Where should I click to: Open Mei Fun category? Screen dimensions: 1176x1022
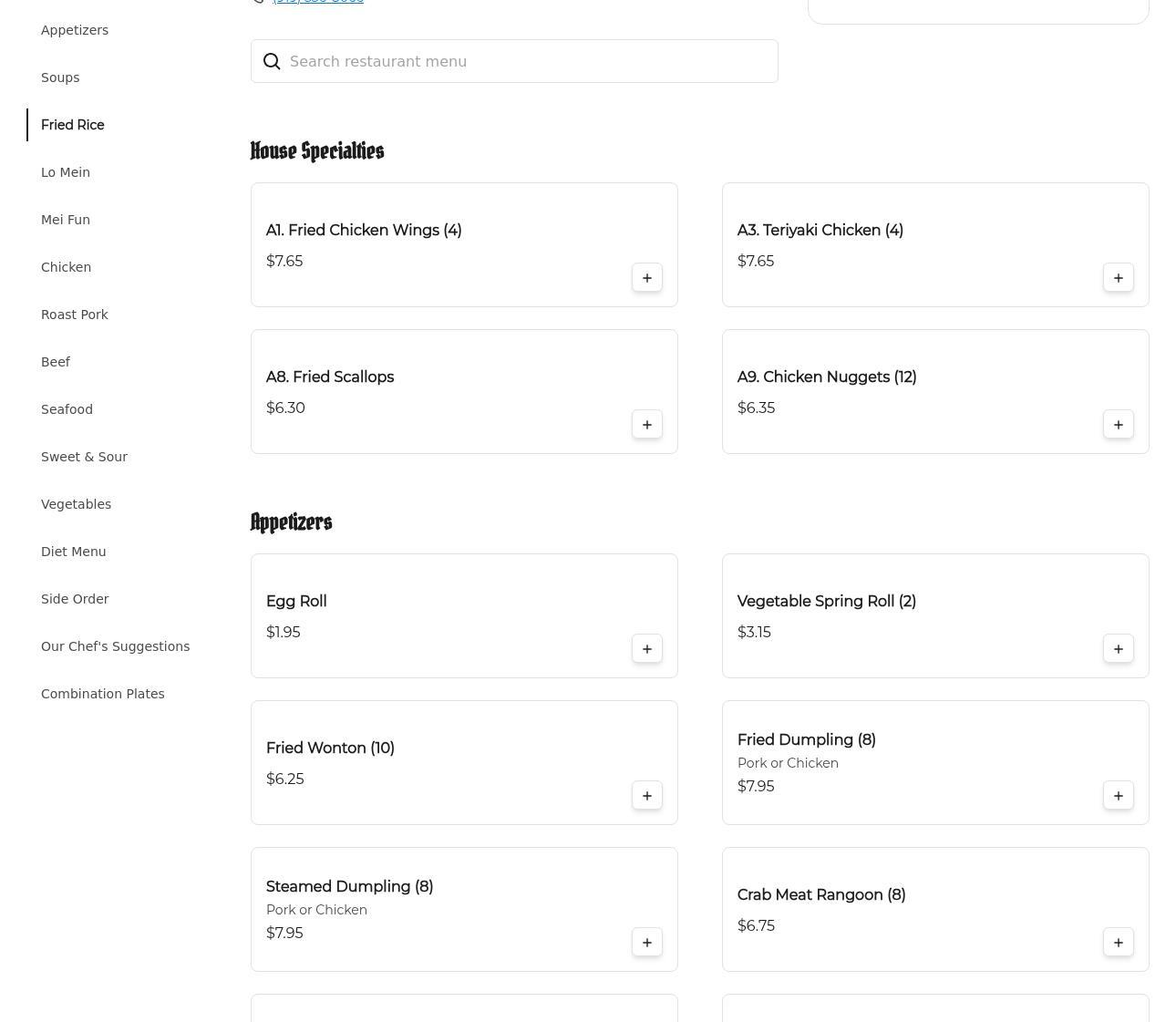[66, 220]
